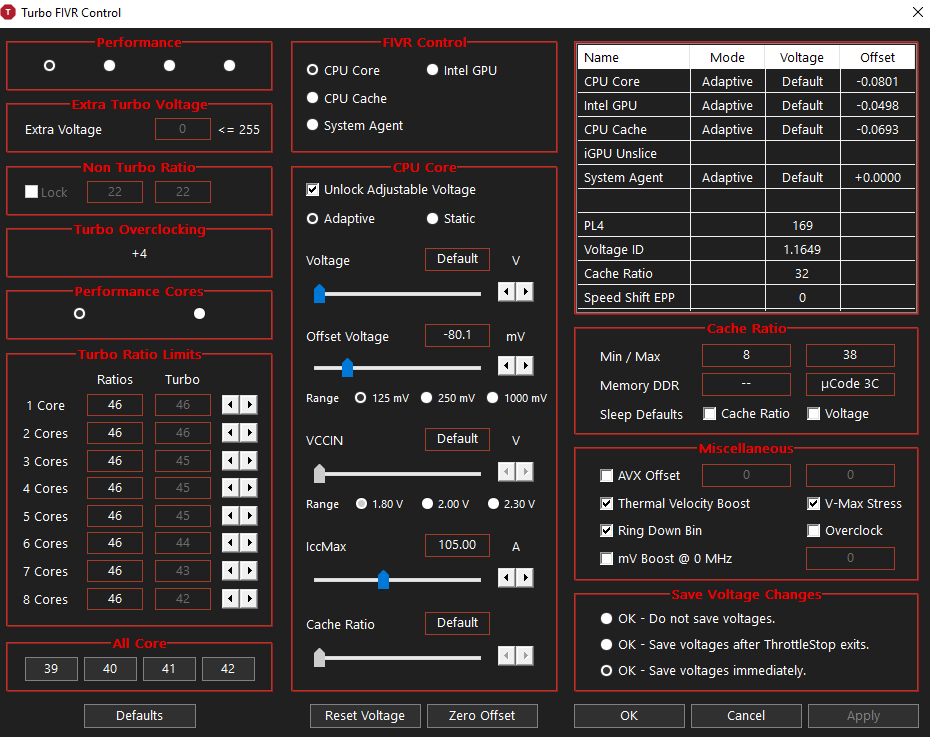Click the Voltage slider handle
The width and height of the screenshot is (930, 737).
tap(320, 293)
